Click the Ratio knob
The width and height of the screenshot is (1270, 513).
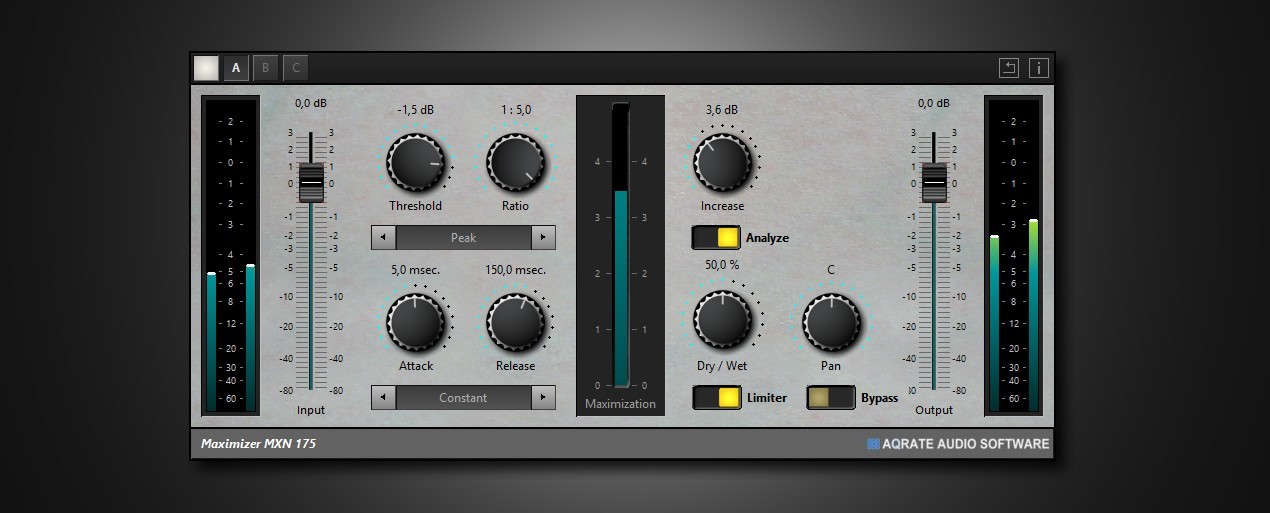pyautogui.click(x=515, y=163)
